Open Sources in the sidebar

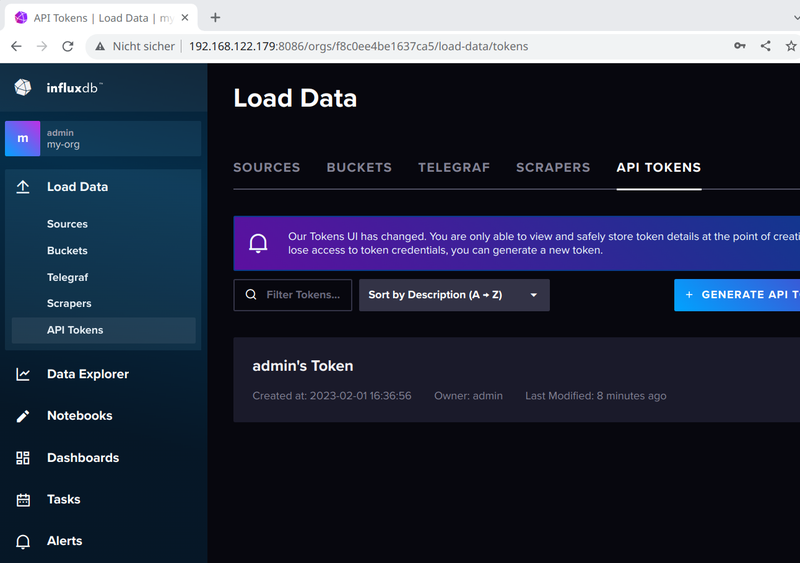pos(67,224)
